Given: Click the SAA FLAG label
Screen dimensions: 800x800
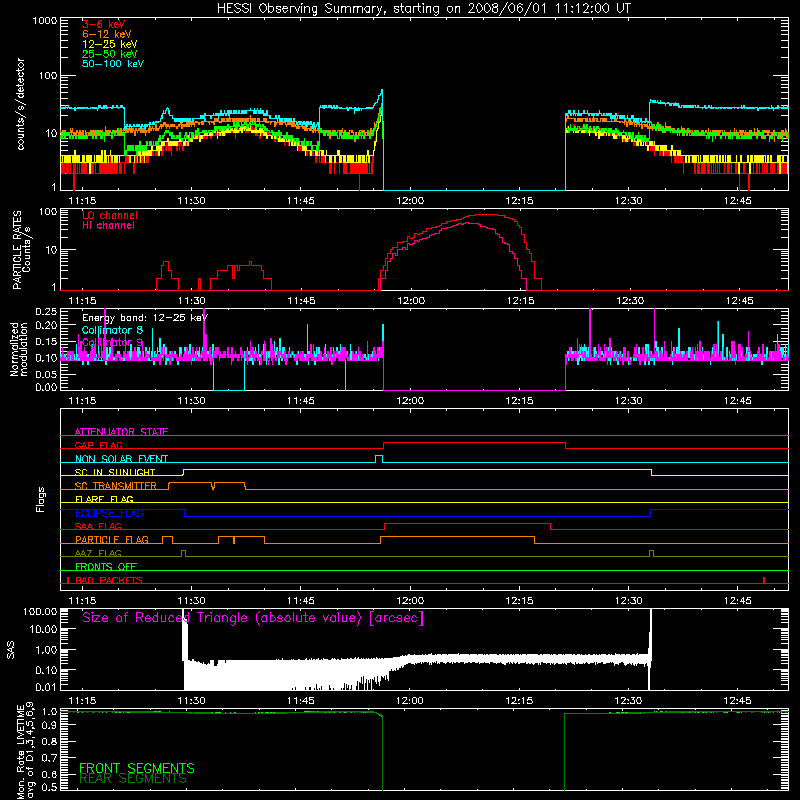Looking at the screenshot, I should [98, 526].
